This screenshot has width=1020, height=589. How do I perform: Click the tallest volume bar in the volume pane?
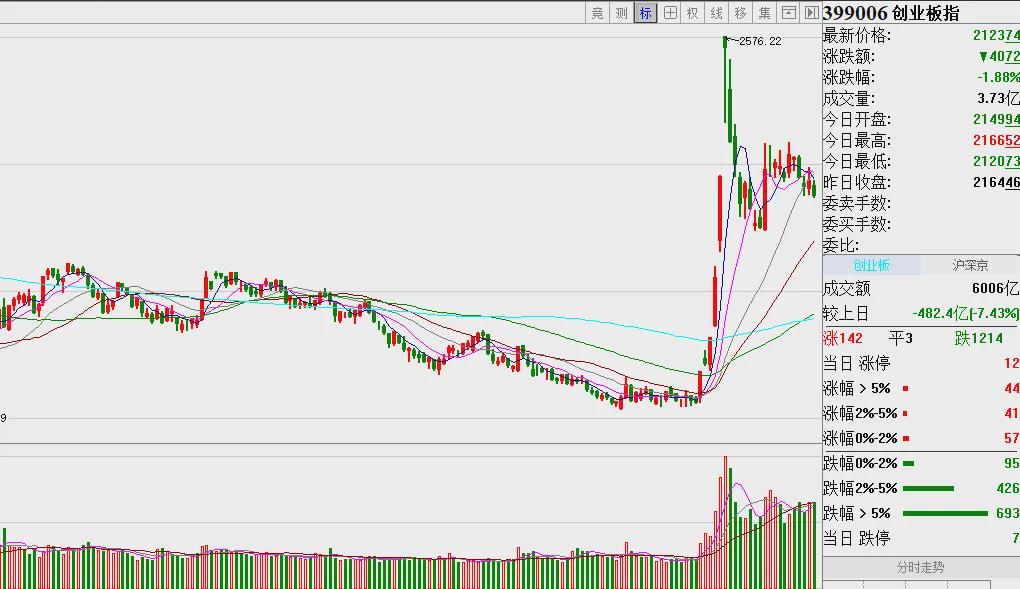(725, 523)
